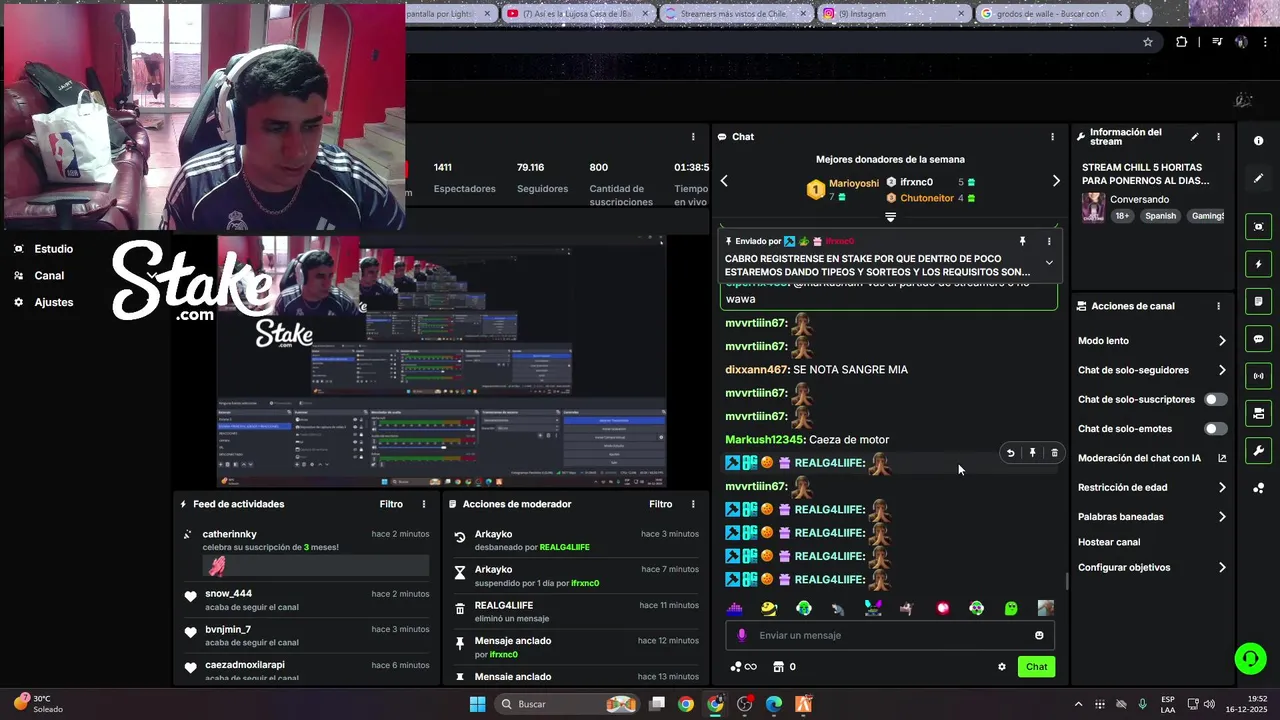Select the green ghost quick emote
The height and width of the screenshot is (720, 1280).
[1011, 608]
